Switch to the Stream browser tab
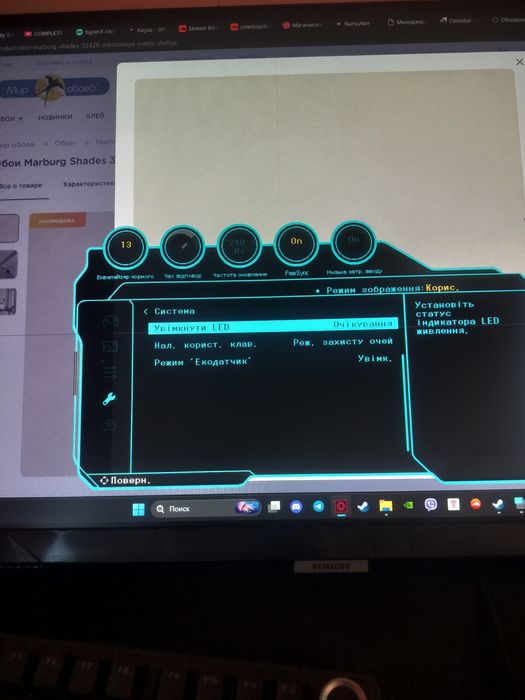The height and width of the screenshot is (700, 525). 198,28
